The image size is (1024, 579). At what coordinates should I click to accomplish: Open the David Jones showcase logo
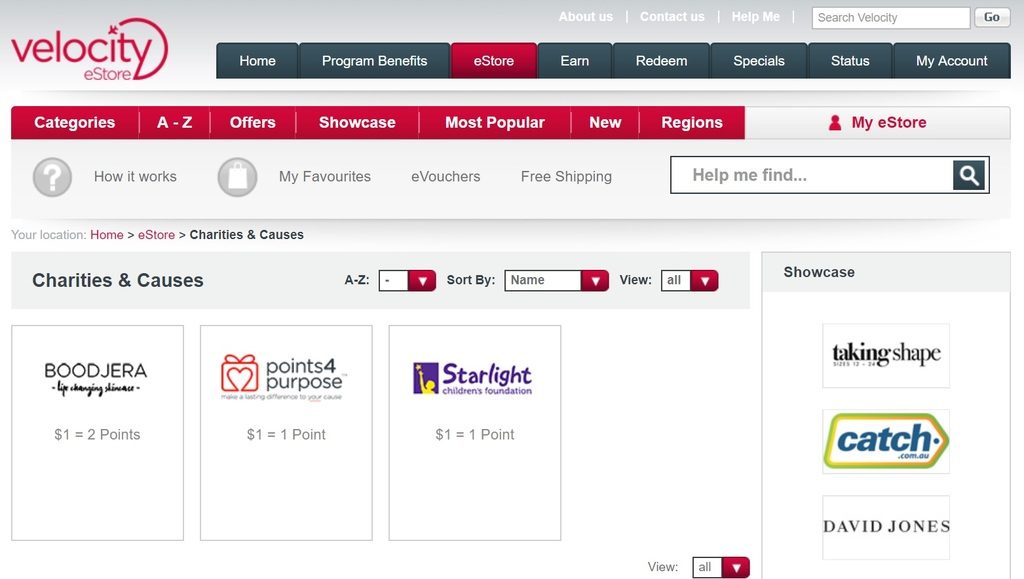tap(886, 527)
